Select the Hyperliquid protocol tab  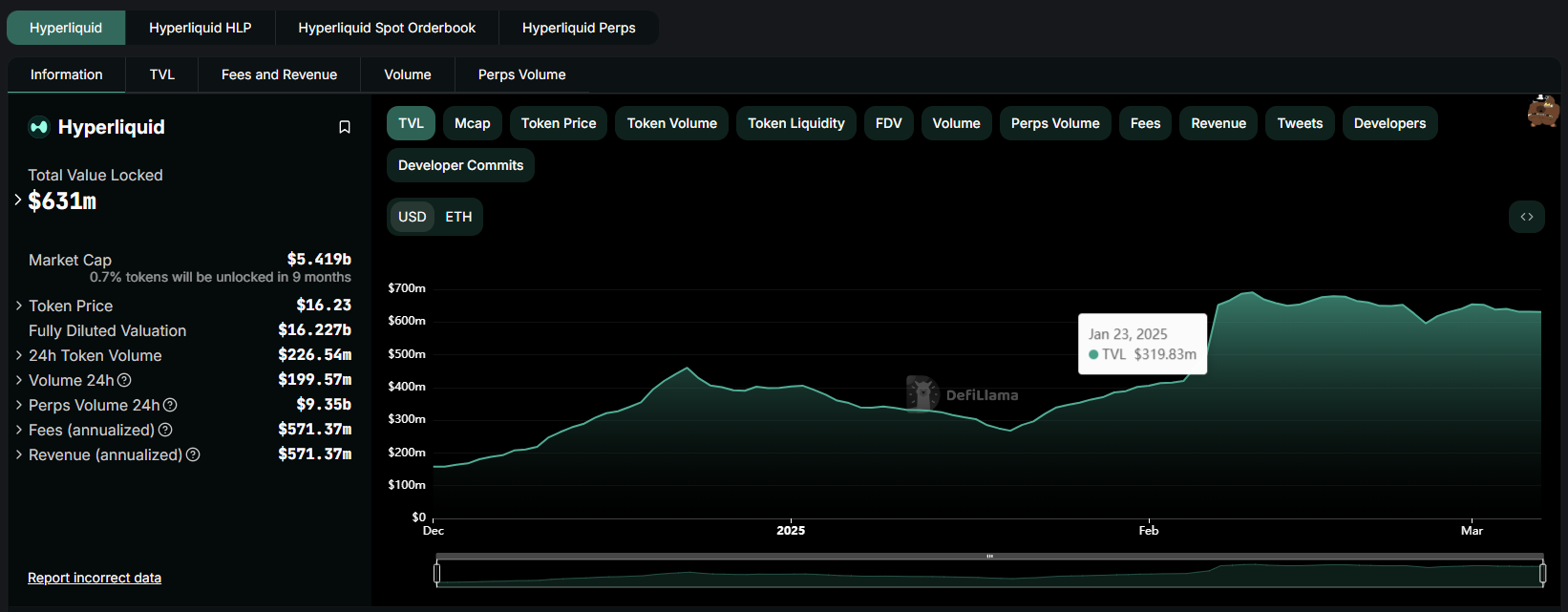(66, 28)
